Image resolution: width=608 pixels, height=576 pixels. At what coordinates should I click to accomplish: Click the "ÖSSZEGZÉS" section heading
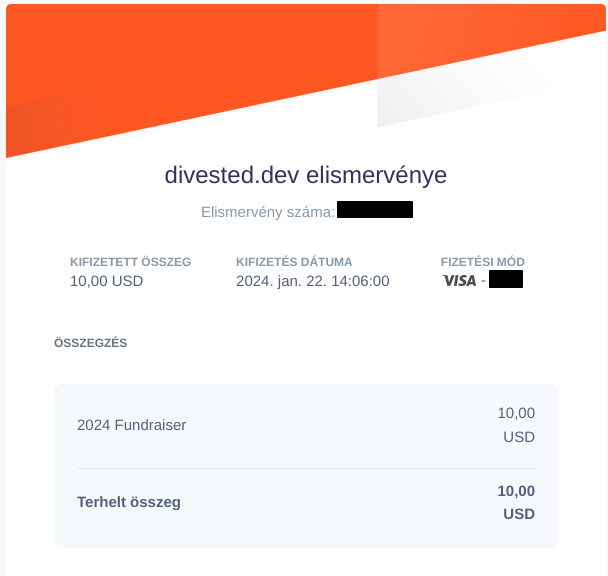91,343
